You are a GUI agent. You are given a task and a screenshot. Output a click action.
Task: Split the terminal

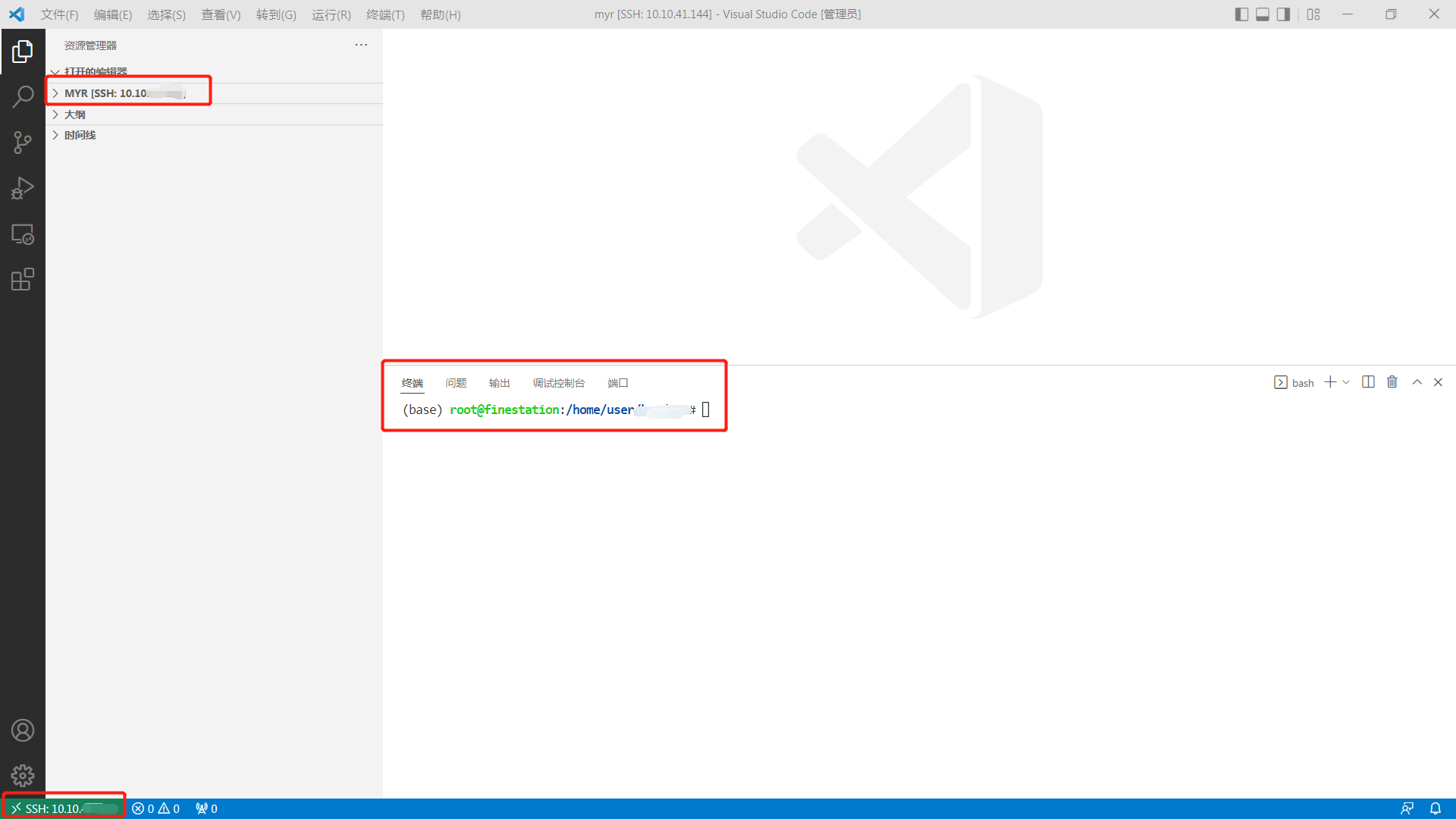1368,382
